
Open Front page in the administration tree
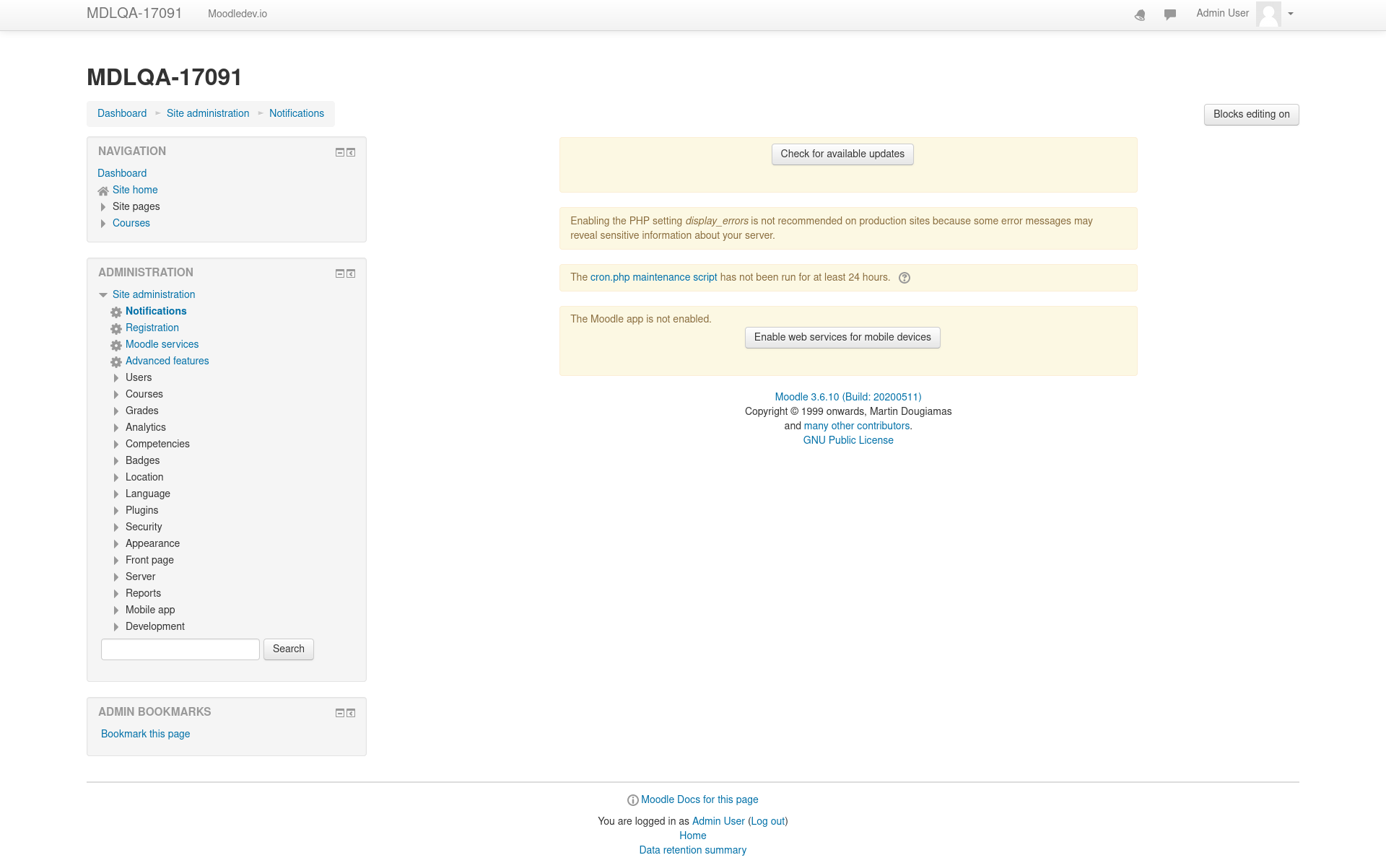(x=149, y=560)
